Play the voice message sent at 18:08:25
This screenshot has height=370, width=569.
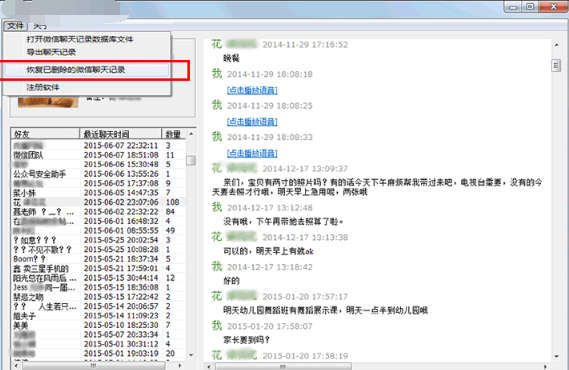tap(252, 122)
